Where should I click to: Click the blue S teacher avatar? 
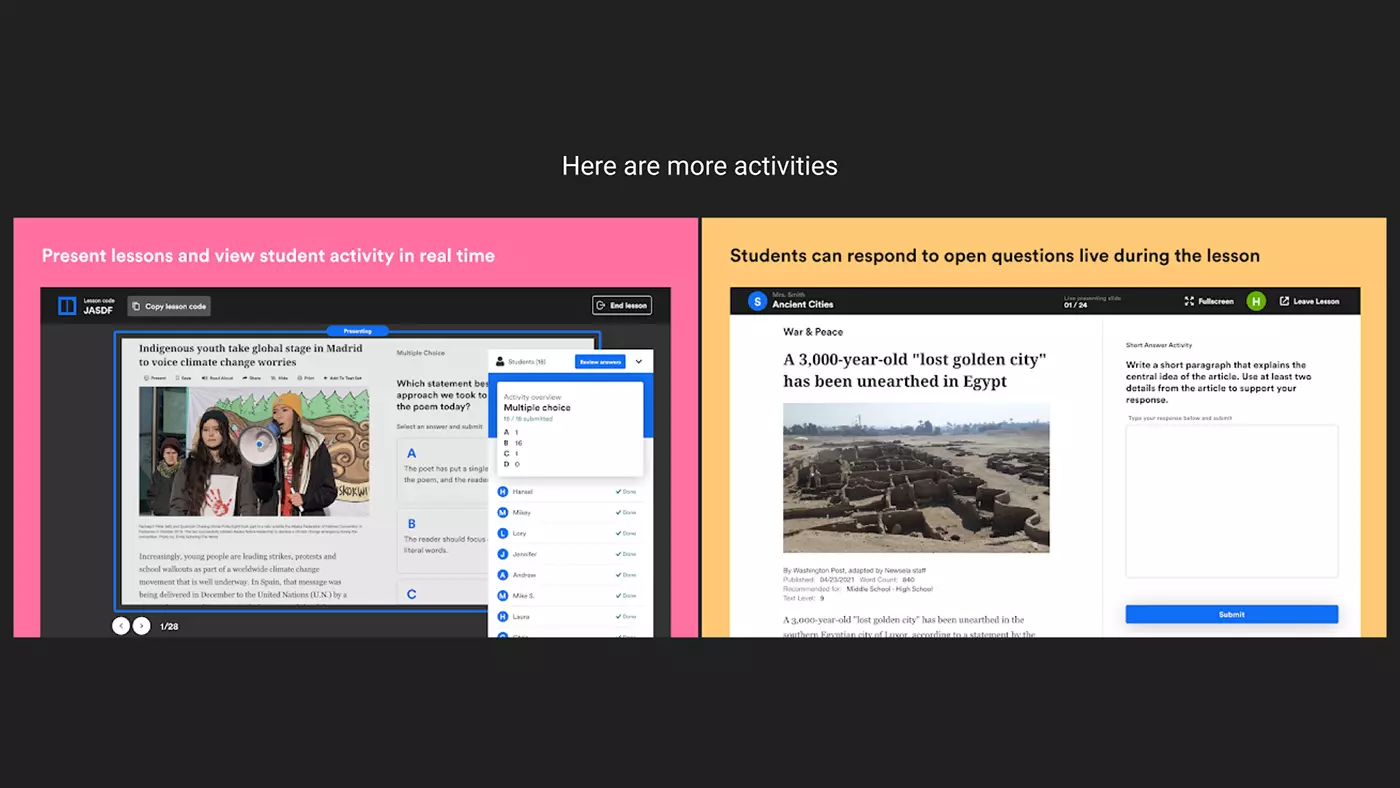757,301
